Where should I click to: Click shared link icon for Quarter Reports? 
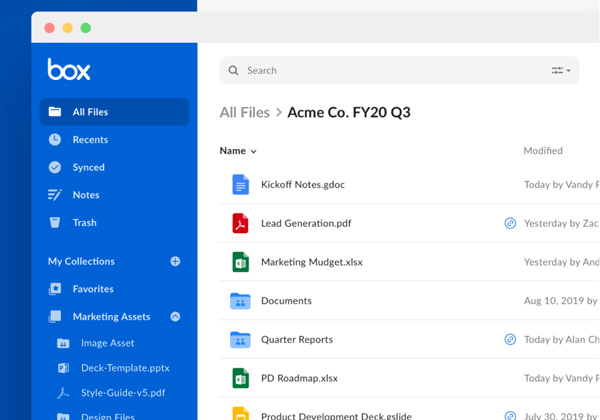(510, 339)
